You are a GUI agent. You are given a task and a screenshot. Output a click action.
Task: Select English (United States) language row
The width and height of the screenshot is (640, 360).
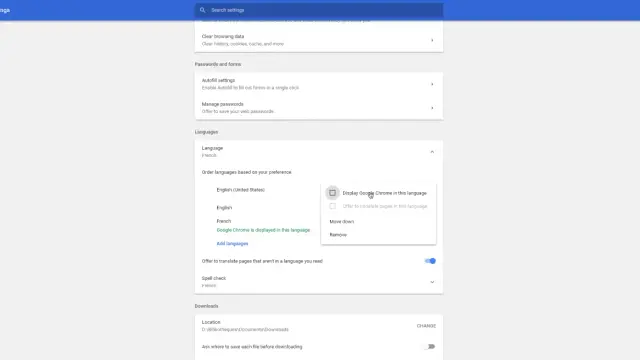[240, 190]
